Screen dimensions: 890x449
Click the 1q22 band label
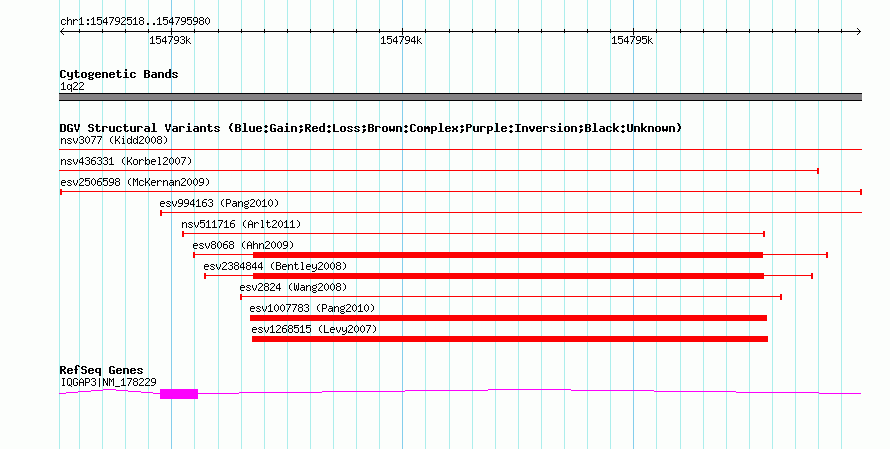point(72,86)
